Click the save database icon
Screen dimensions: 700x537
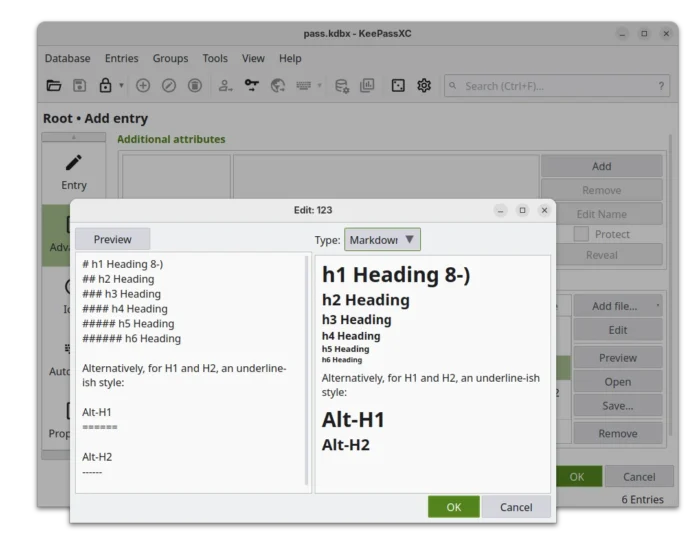pos(79,86)
